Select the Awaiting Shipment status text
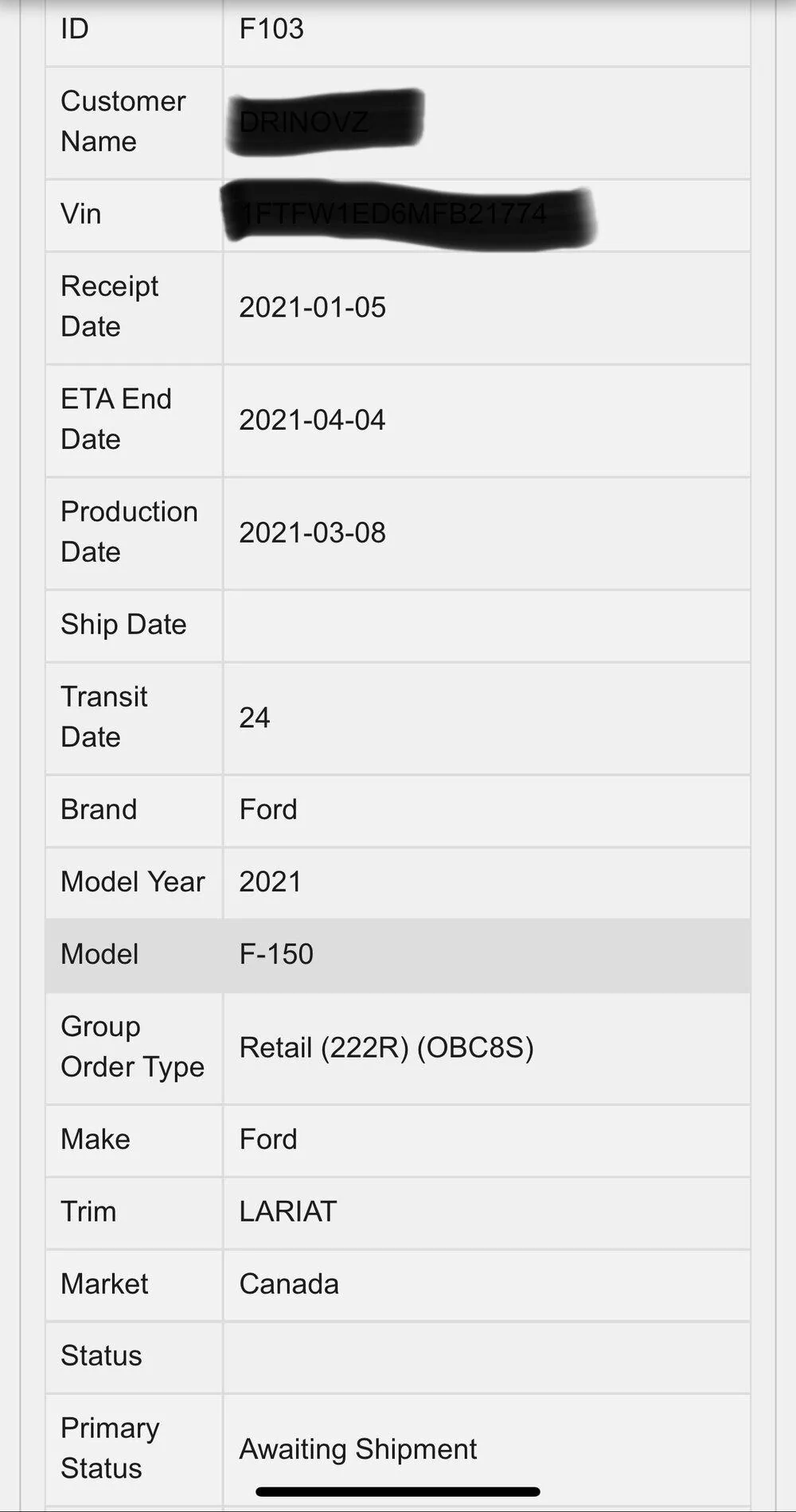Viewport: 796px width, 1512px height. coord(358,1450)
